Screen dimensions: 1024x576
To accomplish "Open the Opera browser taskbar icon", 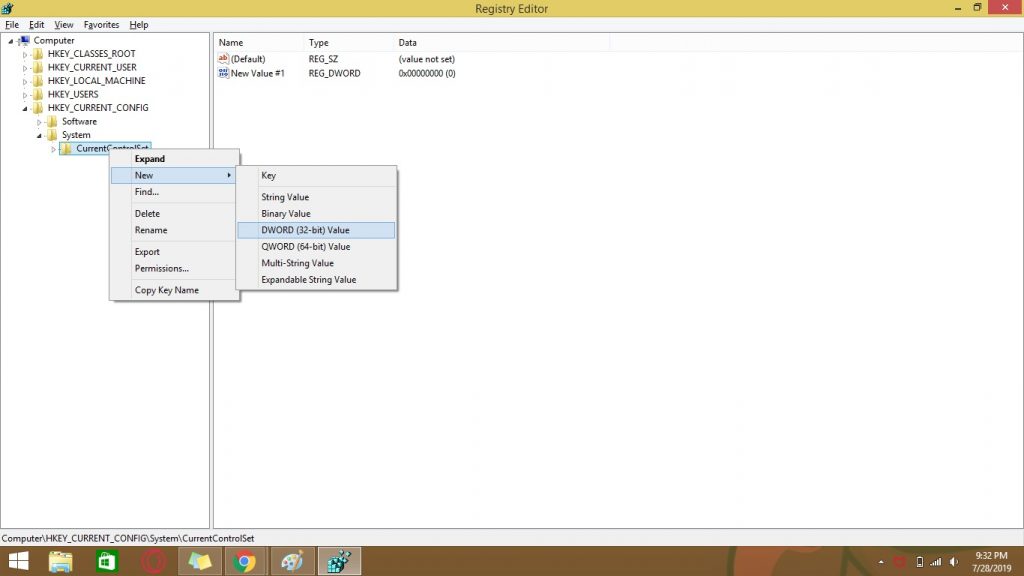I will pyautogui.click(x=153, y=561).
